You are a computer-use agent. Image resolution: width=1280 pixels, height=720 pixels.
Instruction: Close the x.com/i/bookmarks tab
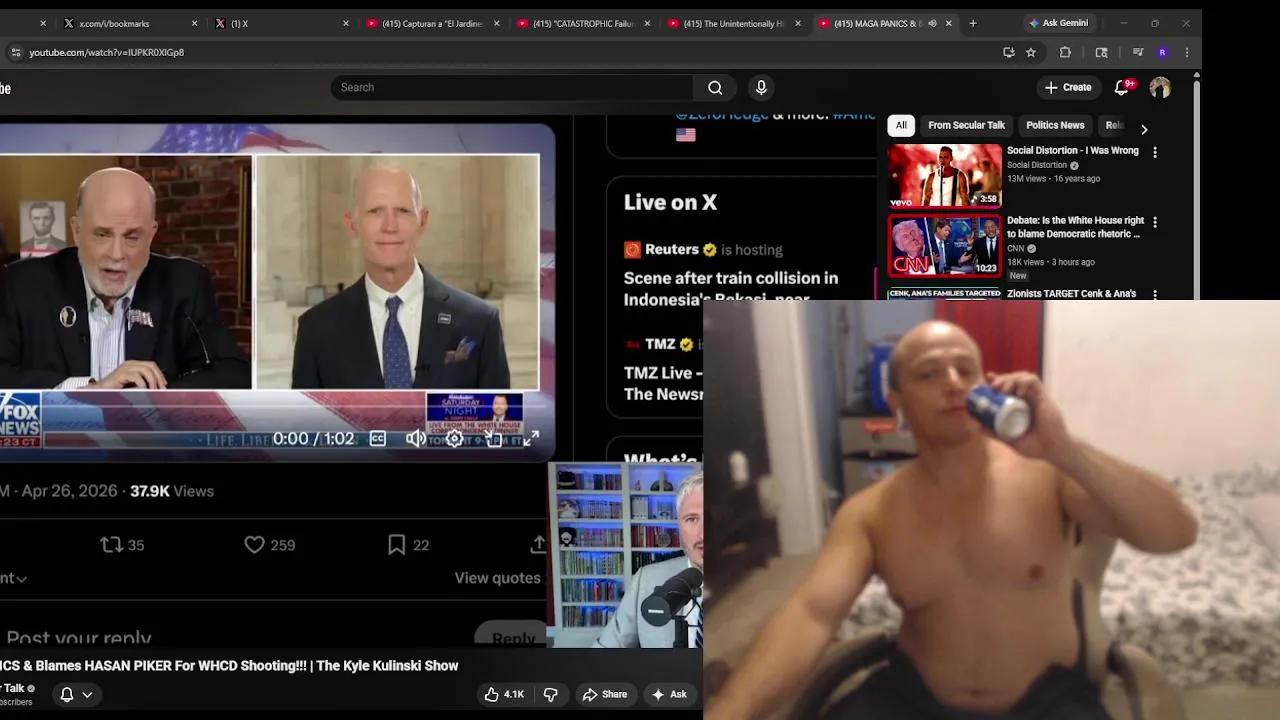tap(194, 23)
